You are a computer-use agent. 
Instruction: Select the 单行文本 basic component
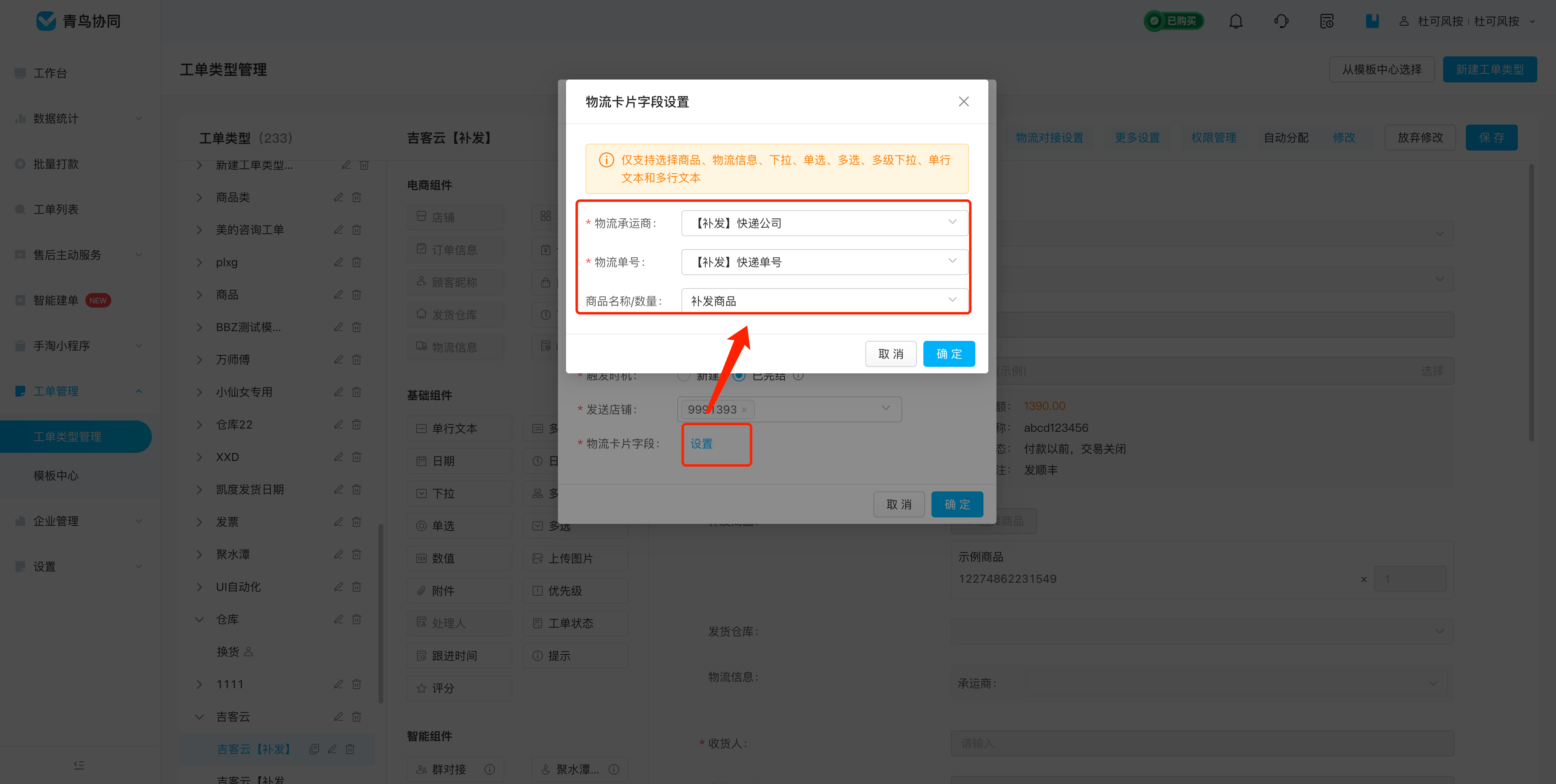tap(459, 429)
